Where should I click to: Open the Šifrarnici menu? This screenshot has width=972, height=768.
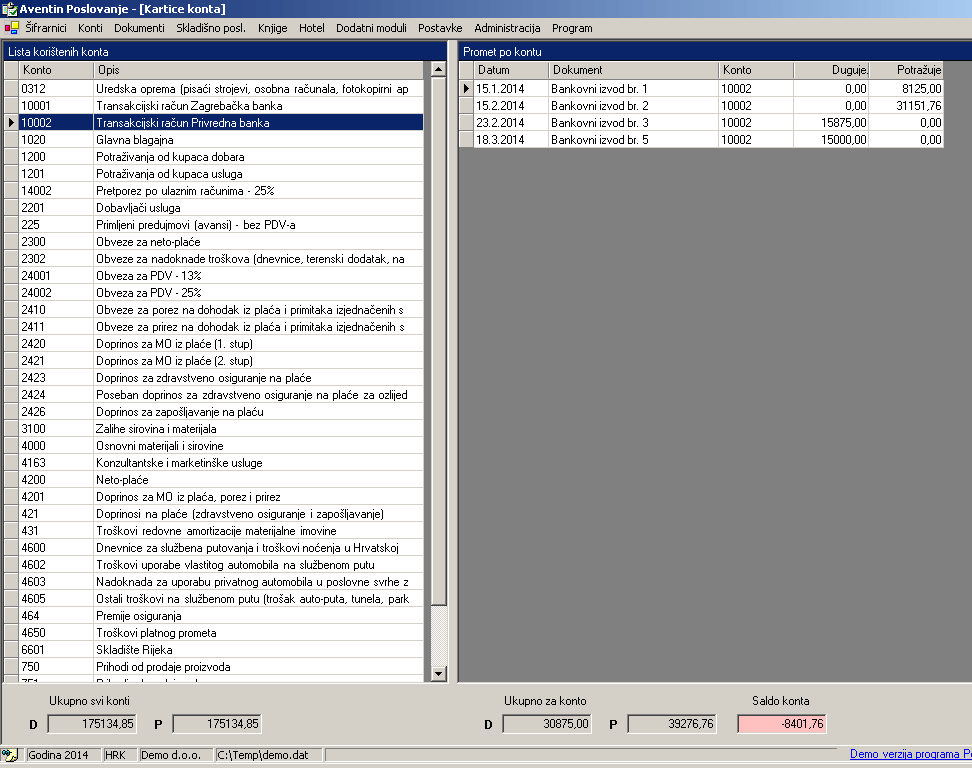47,28
